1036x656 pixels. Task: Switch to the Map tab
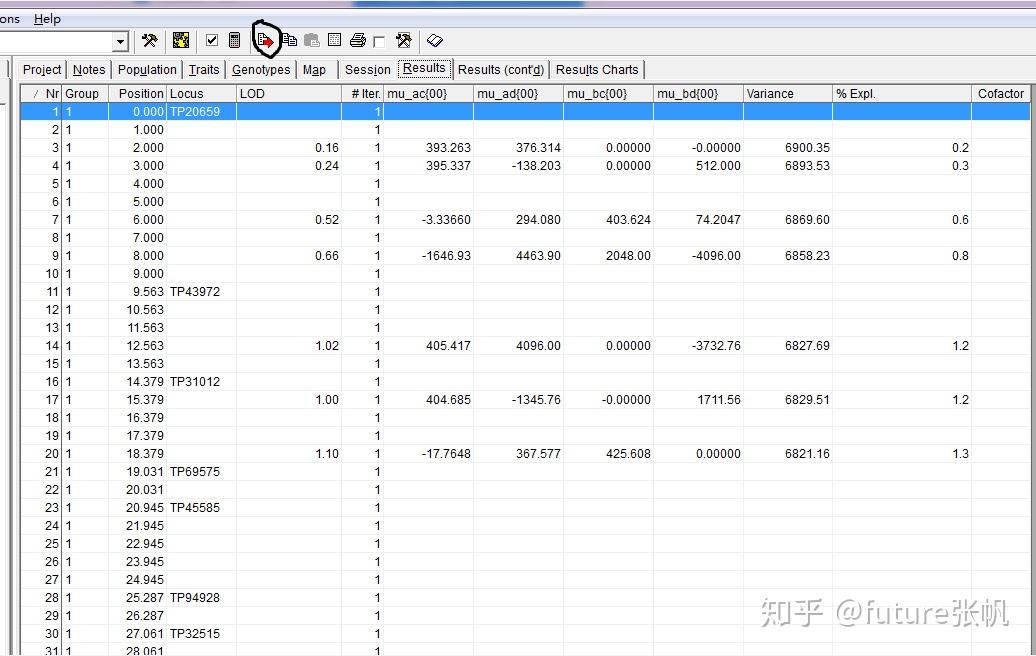pos(314,69)
